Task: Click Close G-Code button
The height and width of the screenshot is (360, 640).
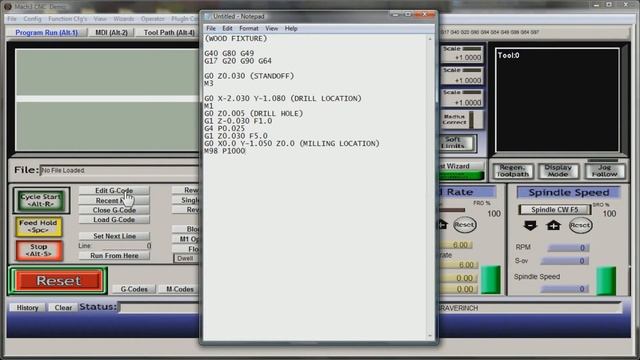Action: 114,210
